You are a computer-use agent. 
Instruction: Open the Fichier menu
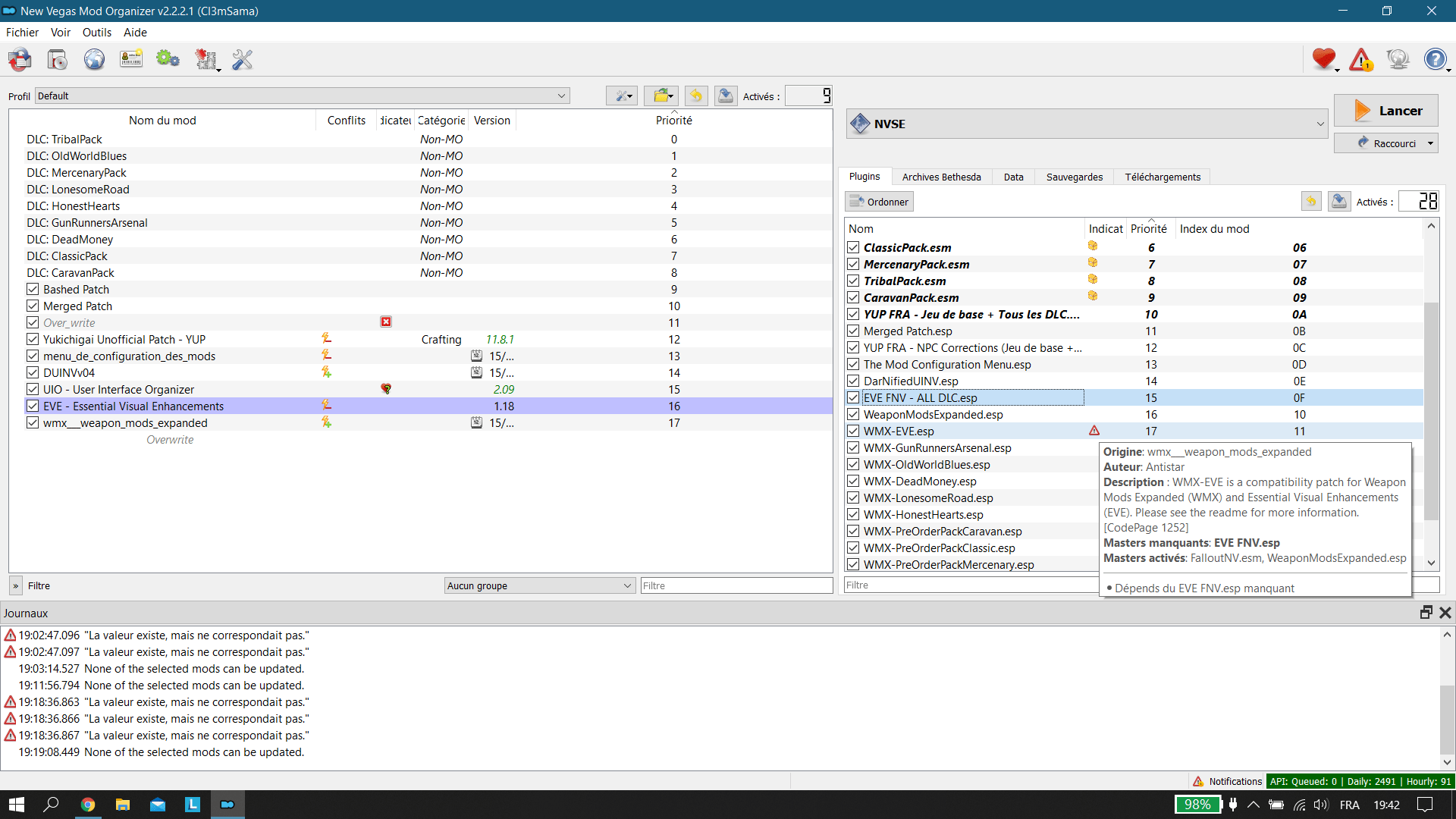(x=22, y=32)
